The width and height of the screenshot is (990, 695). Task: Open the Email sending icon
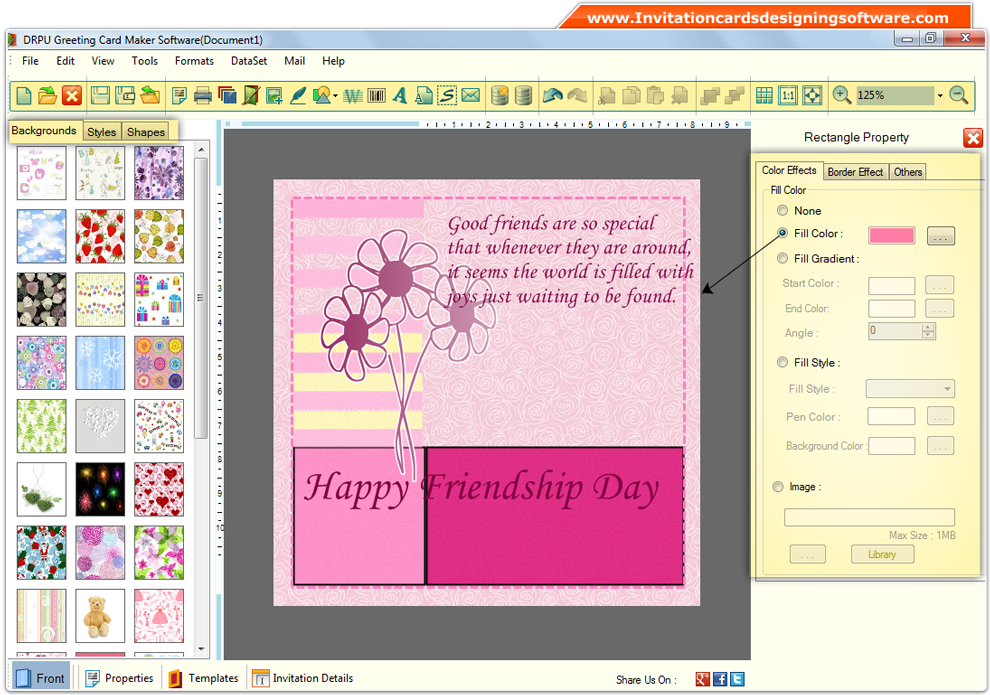470,95
